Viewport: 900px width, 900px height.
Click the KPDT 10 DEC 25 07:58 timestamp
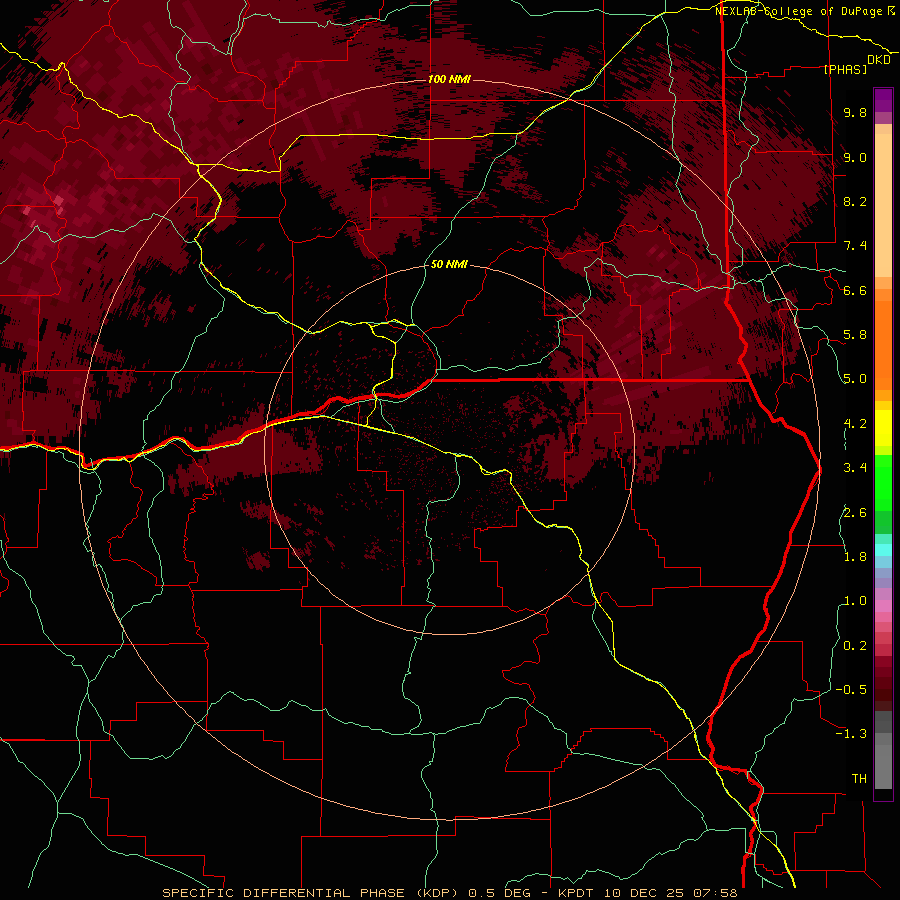point(647,893)
